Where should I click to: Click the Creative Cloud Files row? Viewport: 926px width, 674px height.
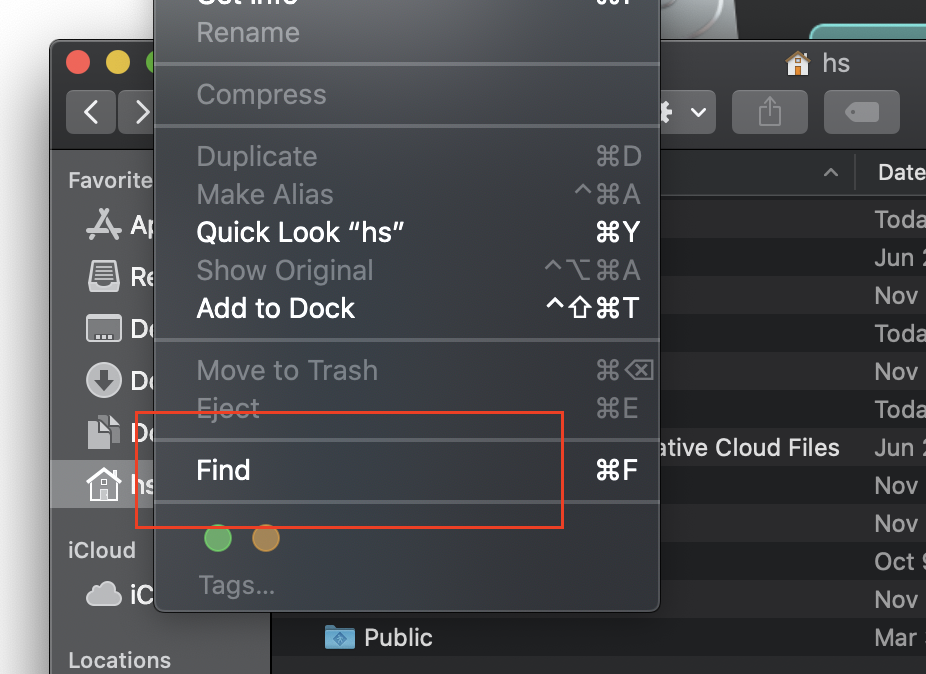coord(750,447)
